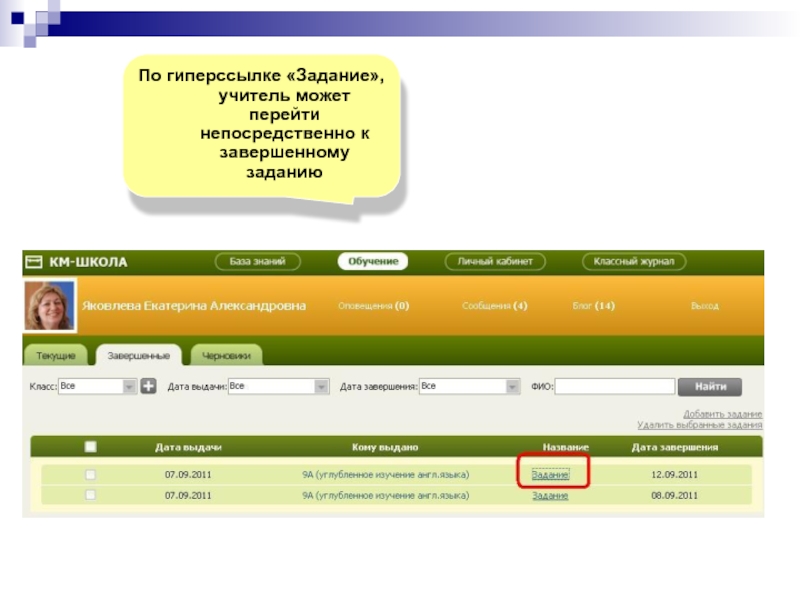The image size is (800, 600).
Task: Click the 08.09.2011 completion date
Action: tap(674, 495)
